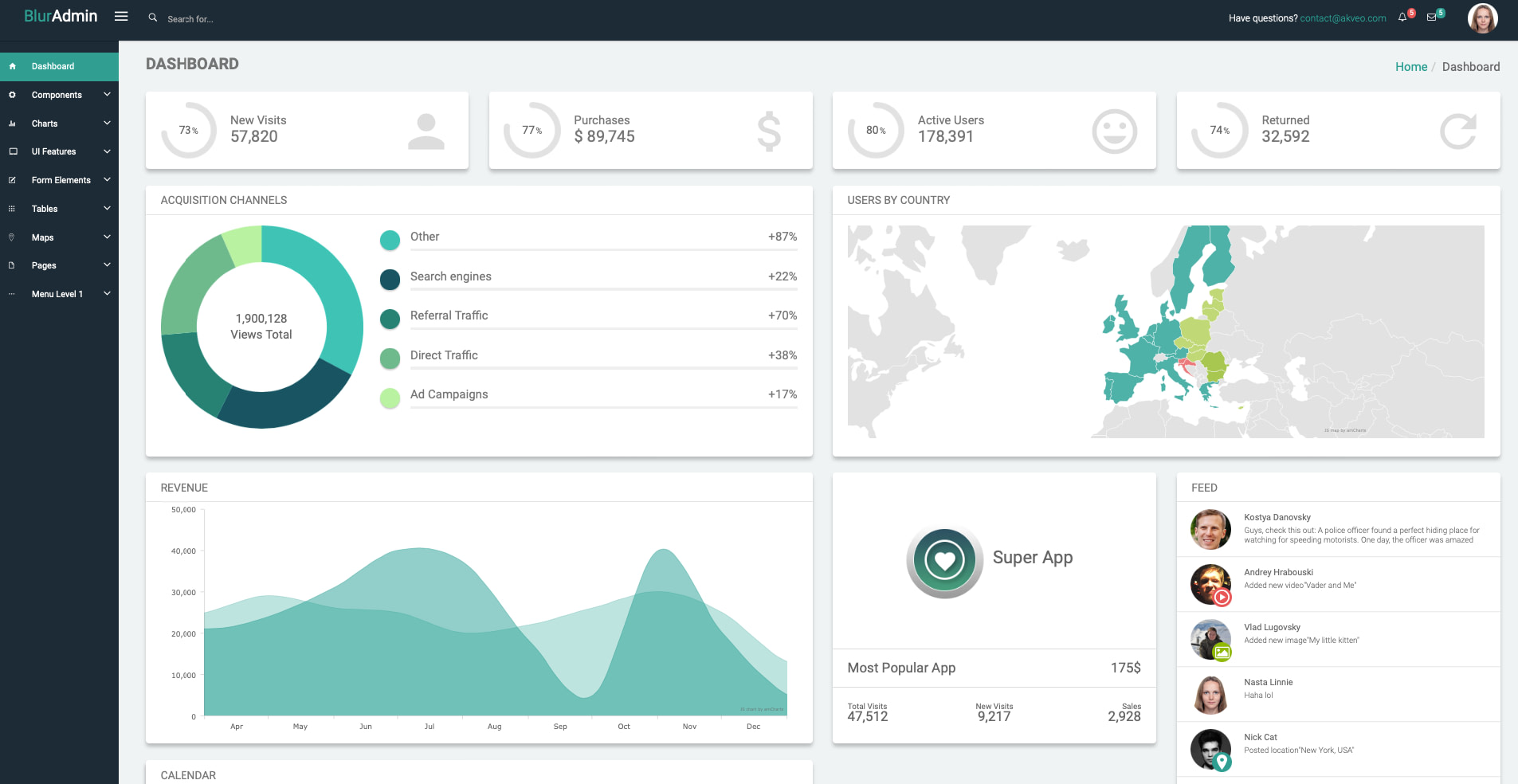This screenshot has height=784, width=1518.
Task: Open the mail envelope messages icon
Action: (1432, 18)
